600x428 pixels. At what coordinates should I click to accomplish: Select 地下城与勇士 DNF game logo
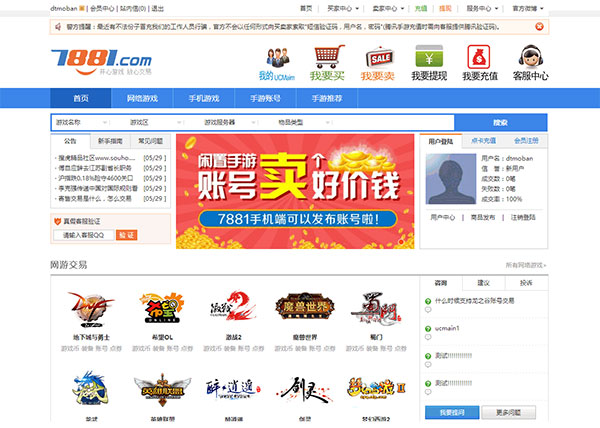[x=91, y=309]
